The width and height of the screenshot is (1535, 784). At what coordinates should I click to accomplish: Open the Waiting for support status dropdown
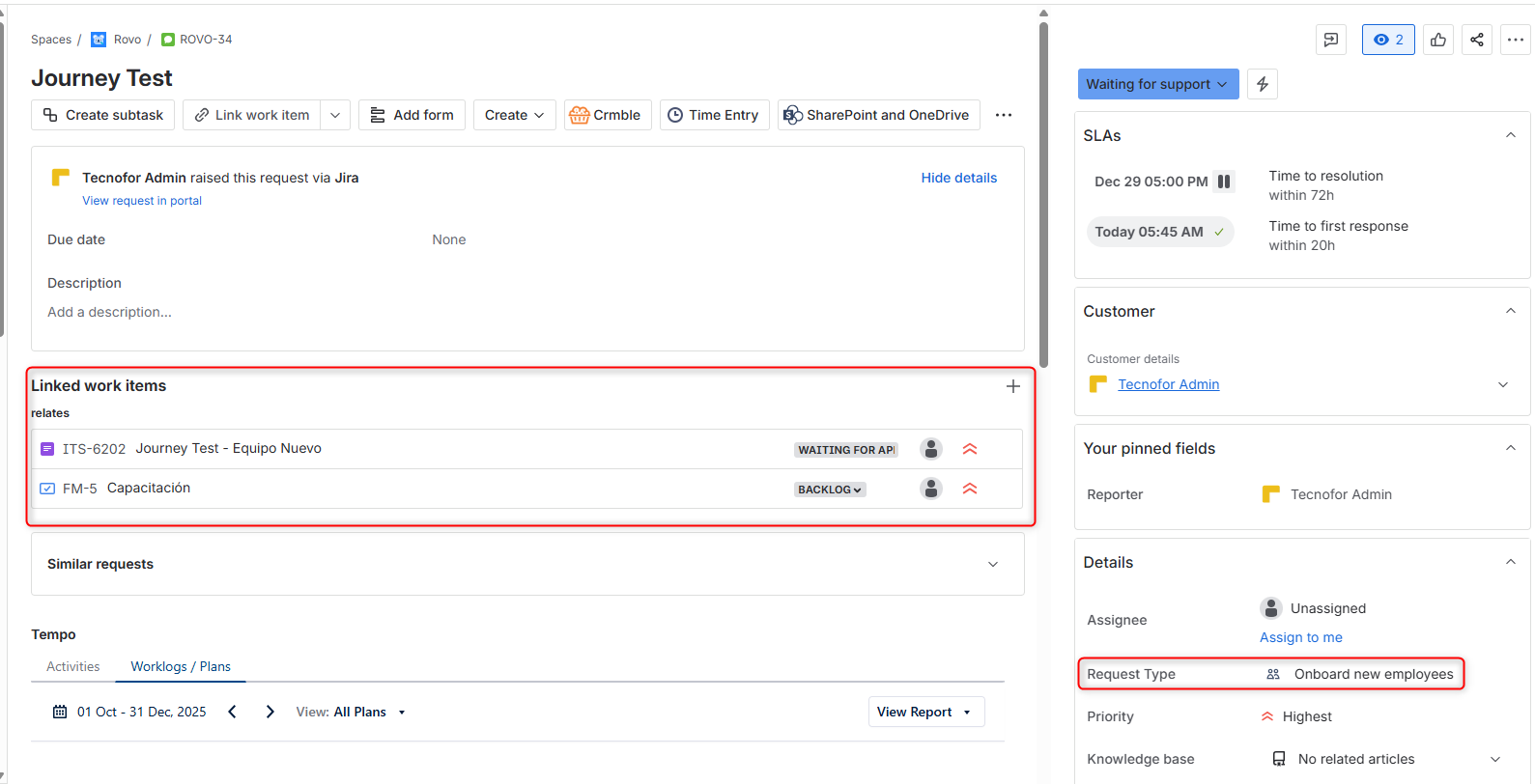tap(1156, 84)
